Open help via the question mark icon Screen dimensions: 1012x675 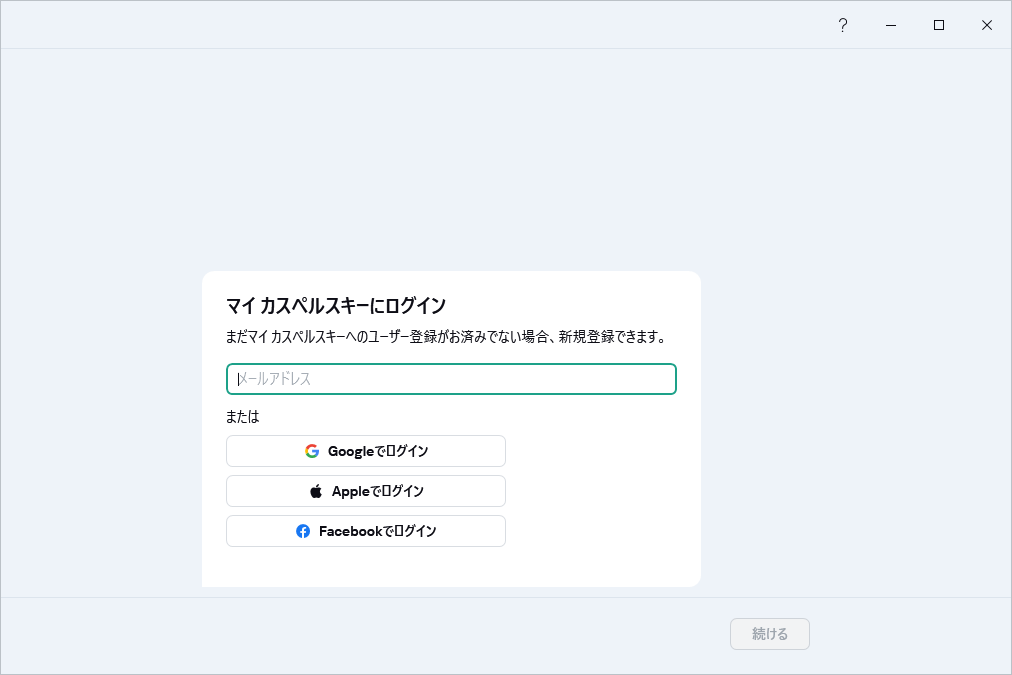point(842,25)
